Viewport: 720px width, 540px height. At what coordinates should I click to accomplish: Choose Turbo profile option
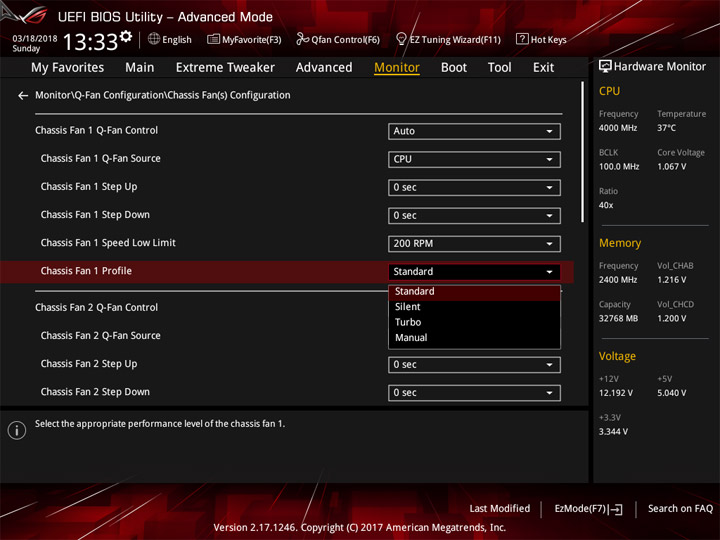coord(474,322)
